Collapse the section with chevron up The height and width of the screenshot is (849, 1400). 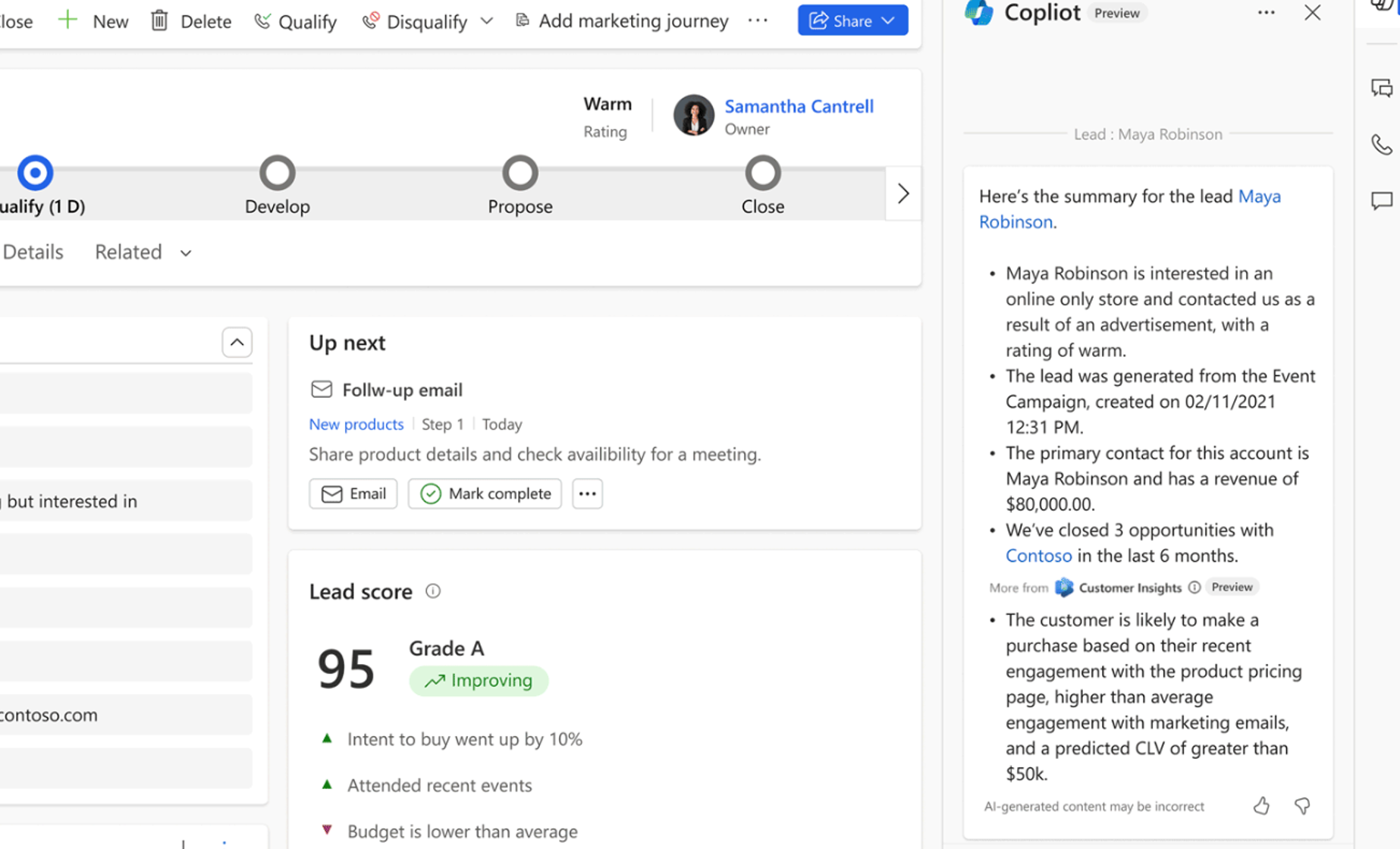click(x=237, y=343)
